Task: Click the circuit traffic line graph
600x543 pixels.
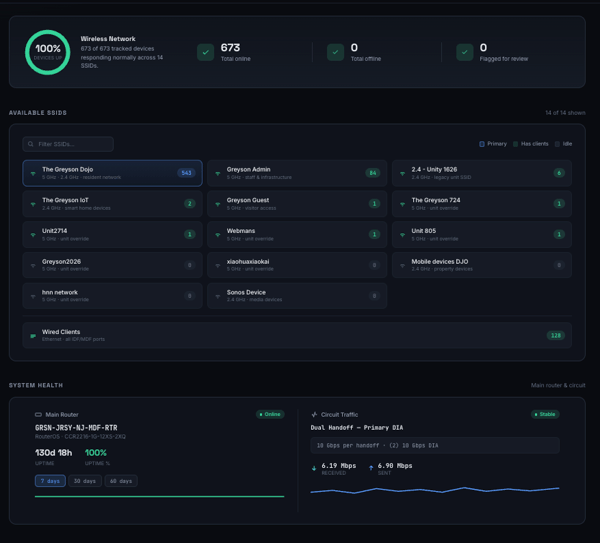Action: [x=435, y=490]
